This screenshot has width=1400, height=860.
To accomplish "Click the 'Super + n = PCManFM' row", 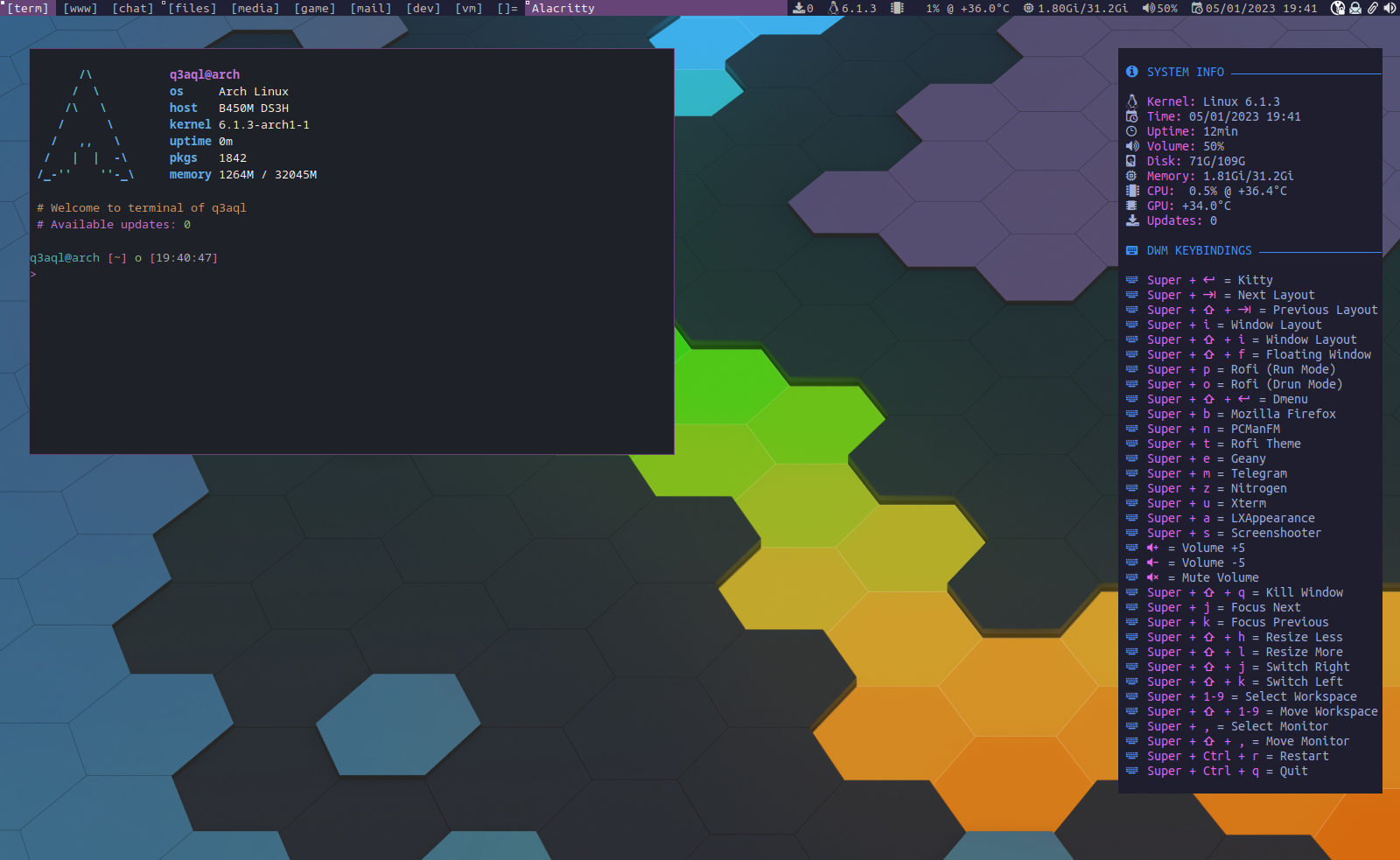I will click(x=1202, y=429).
